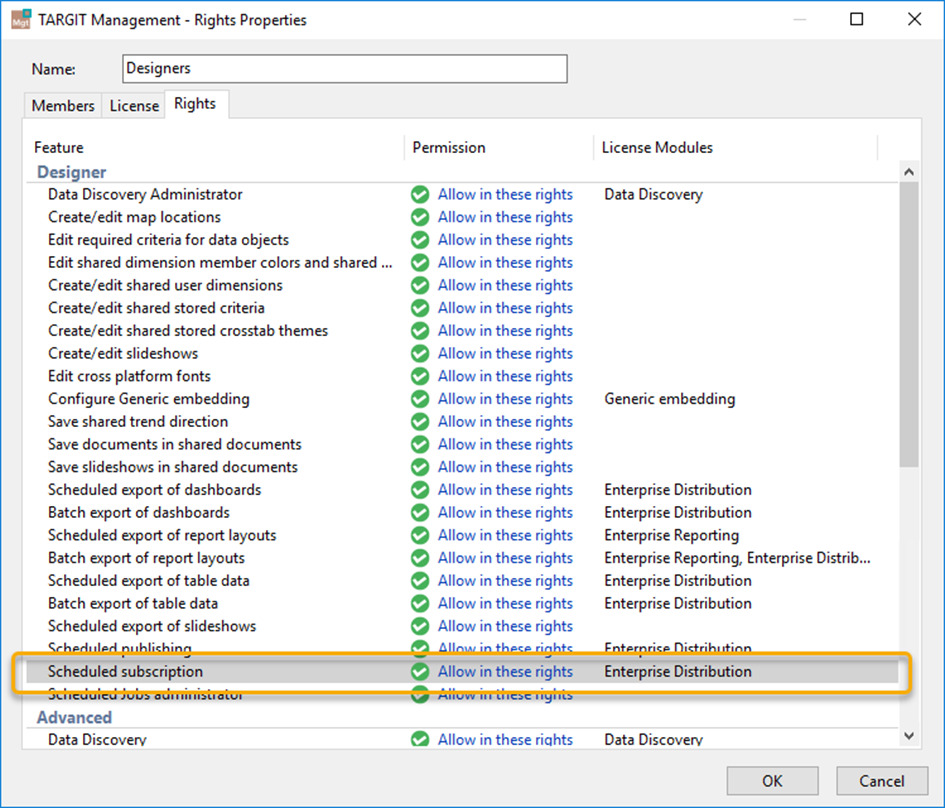Select Scheduled subscription feature row
Screen dimensions: 945x808
pyautogui.click(x=462, y=671)
